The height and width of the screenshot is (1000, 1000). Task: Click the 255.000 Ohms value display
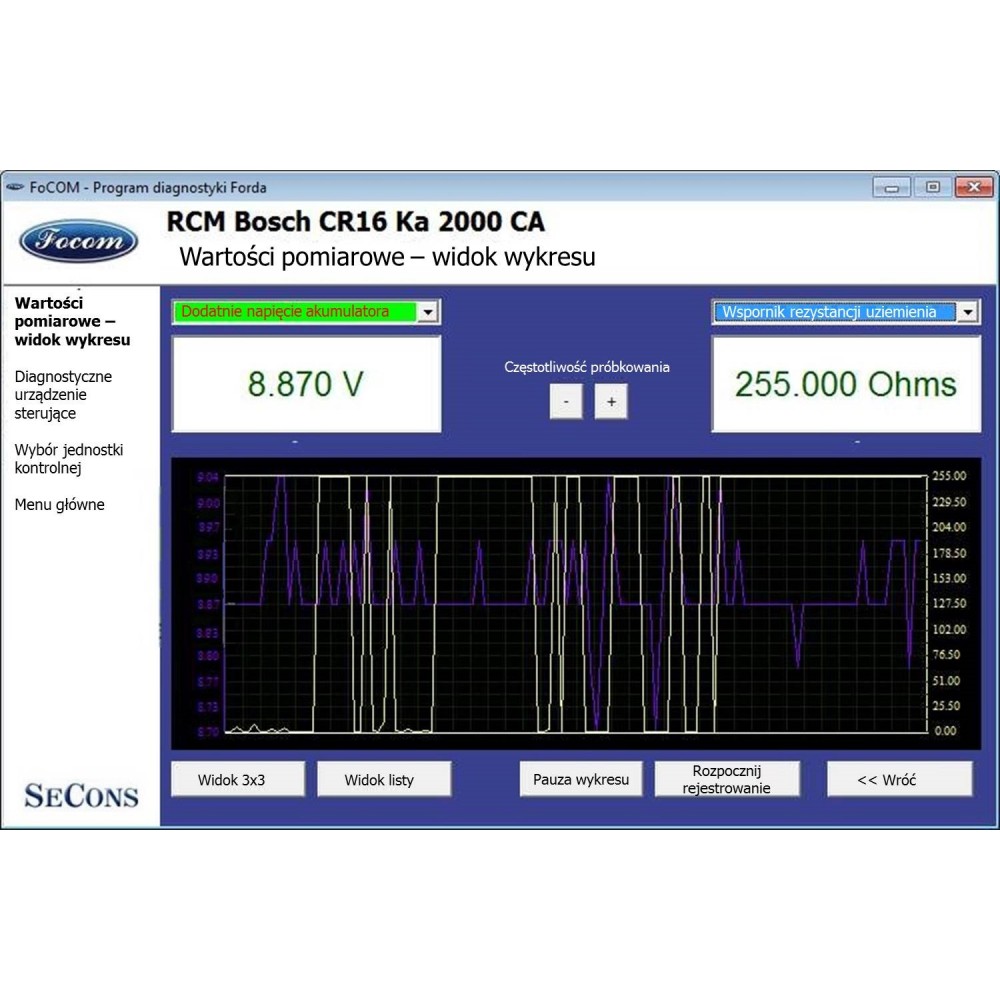(x=846, y=384)
